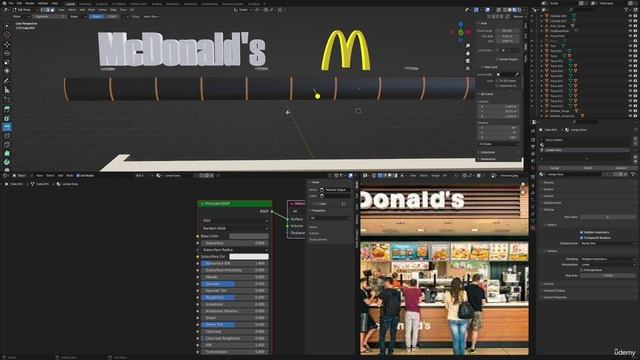Open Global transform orientation dropdown

point(243,10)
